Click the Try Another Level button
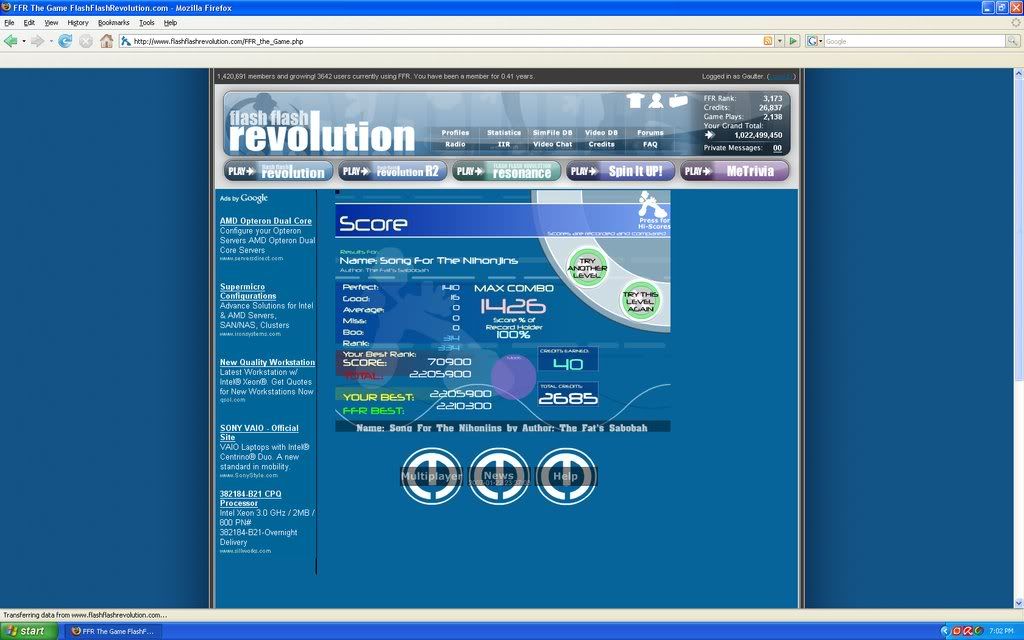This screenshot has width=1024, height=640. (x=587, y=264)
